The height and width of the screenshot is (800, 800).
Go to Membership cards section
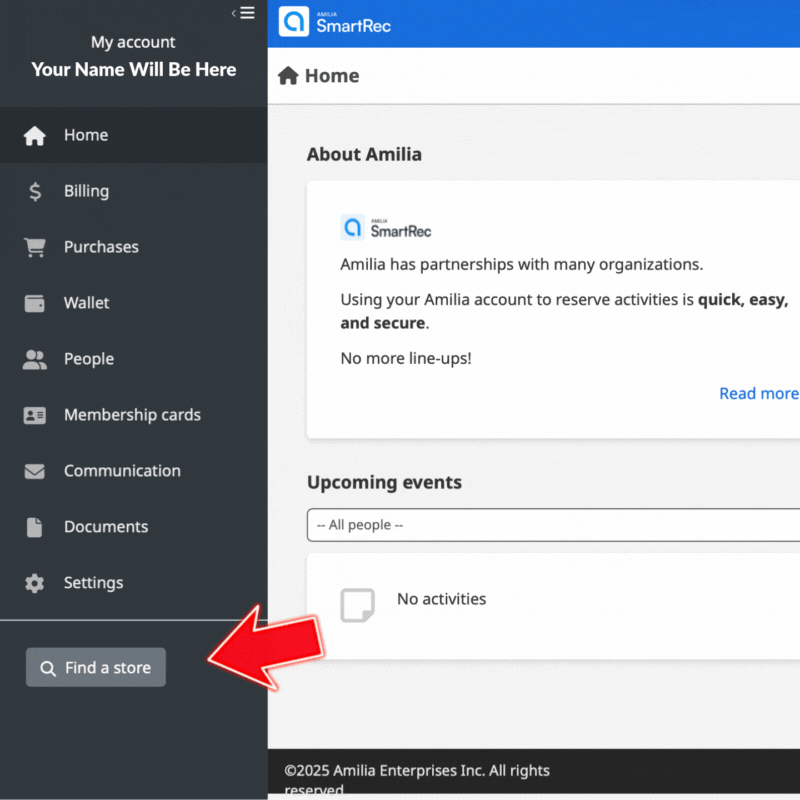click(x=132, y=415)
